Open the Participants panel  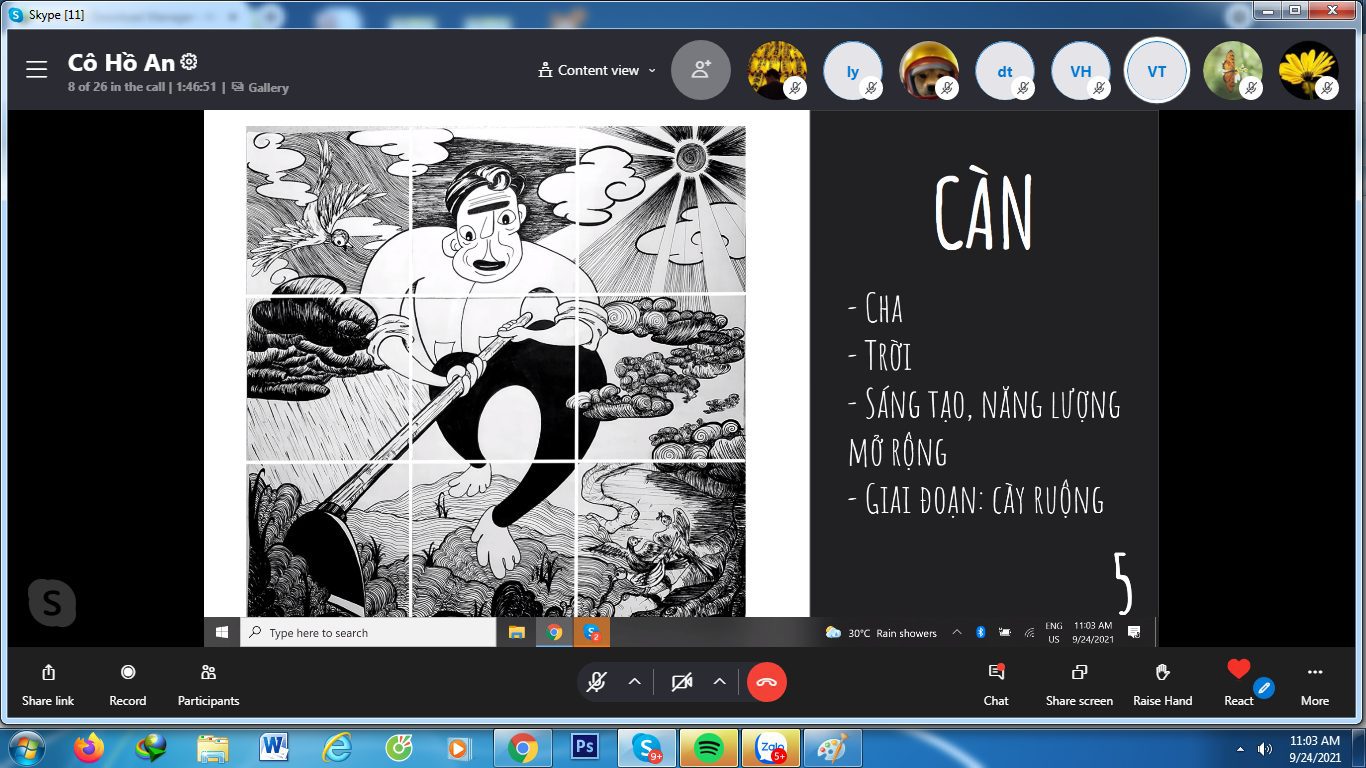coord(208,673)
